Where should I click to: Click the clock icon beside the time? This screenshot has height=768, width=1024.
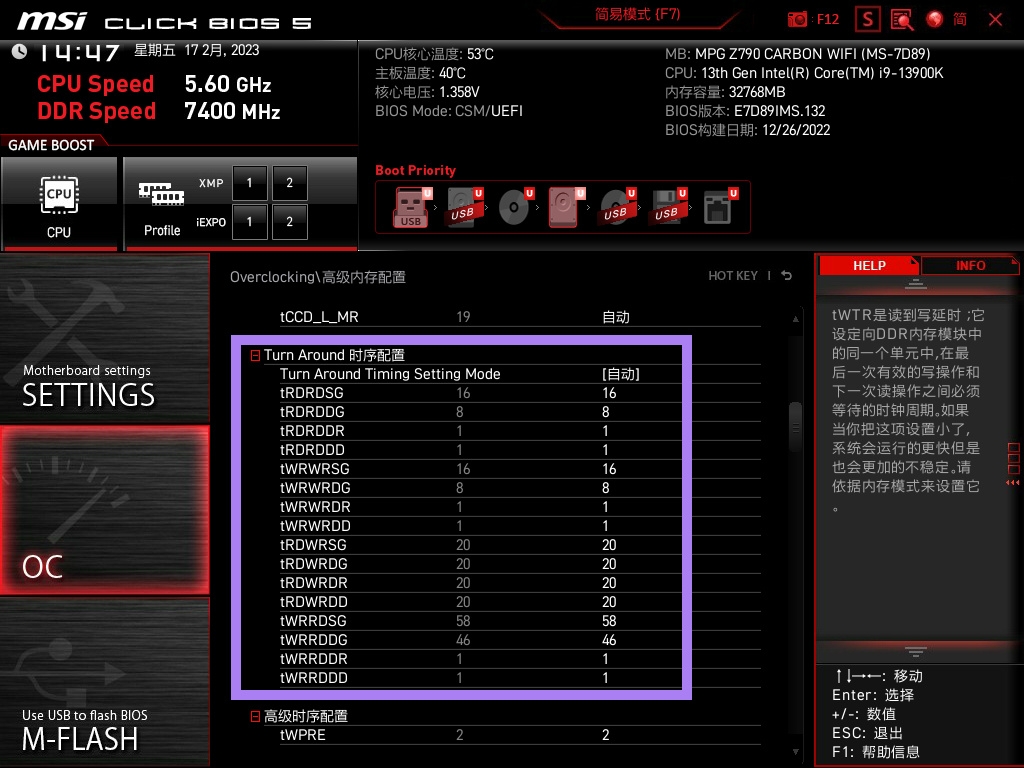[19, 52]
